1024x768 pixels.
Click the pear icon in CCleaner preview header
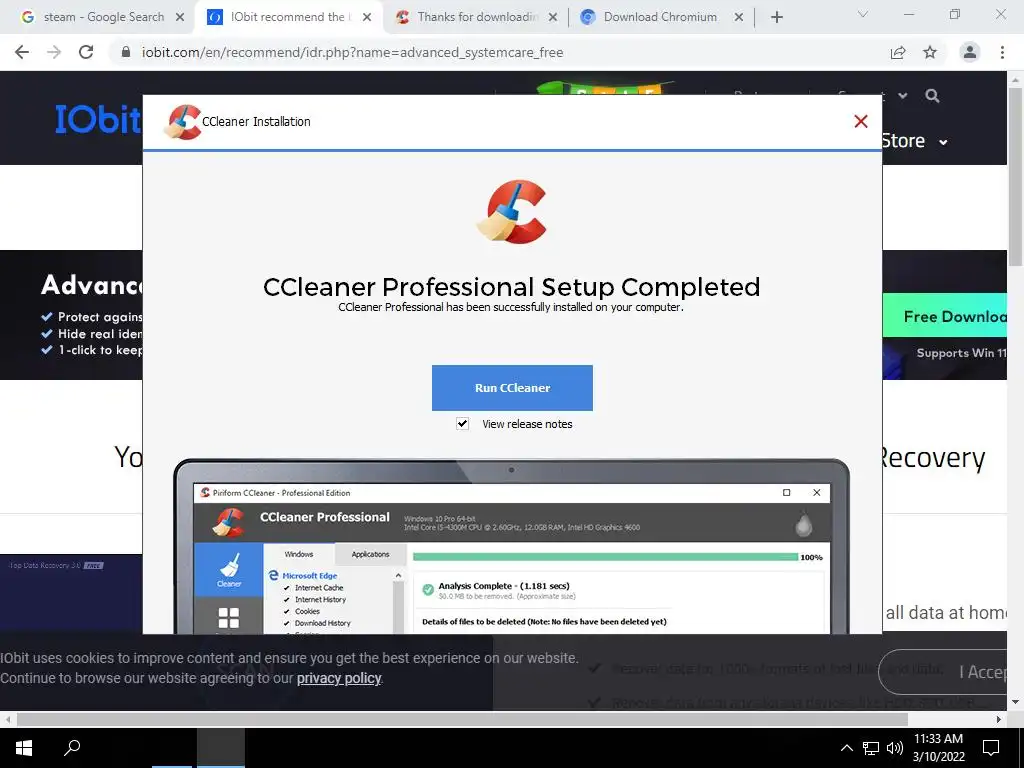point(804,524)
